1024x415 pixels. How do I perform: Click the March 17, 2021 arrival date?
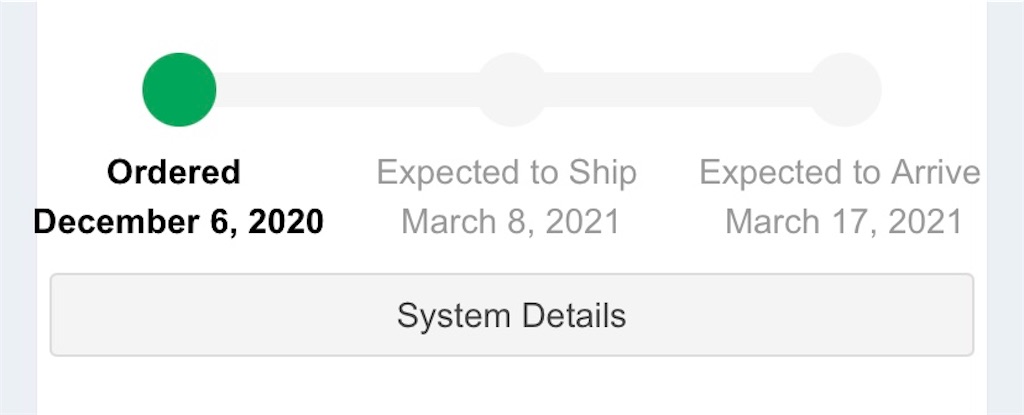843,221
